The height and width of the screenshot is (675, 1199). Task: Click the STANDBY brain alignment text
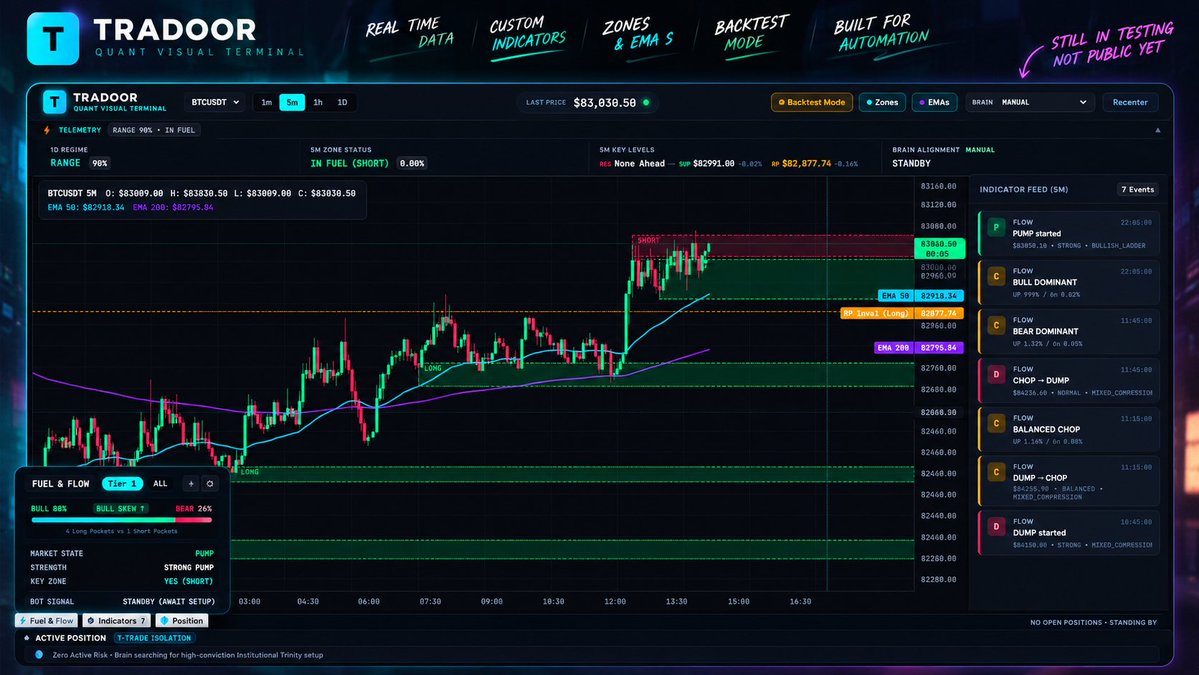click(x=911, y=164)
